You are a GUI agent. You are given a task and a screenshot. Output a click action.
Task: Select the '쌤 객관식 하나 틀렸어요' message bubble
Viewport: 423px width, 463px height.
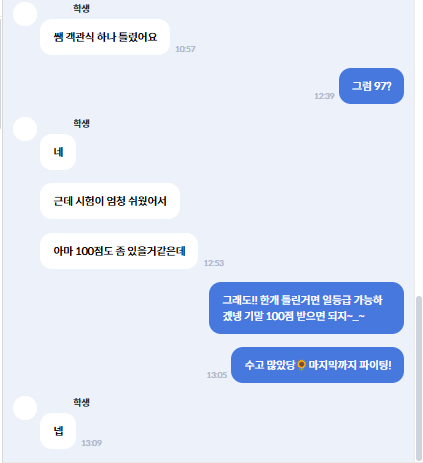click(x=105, y=37)
